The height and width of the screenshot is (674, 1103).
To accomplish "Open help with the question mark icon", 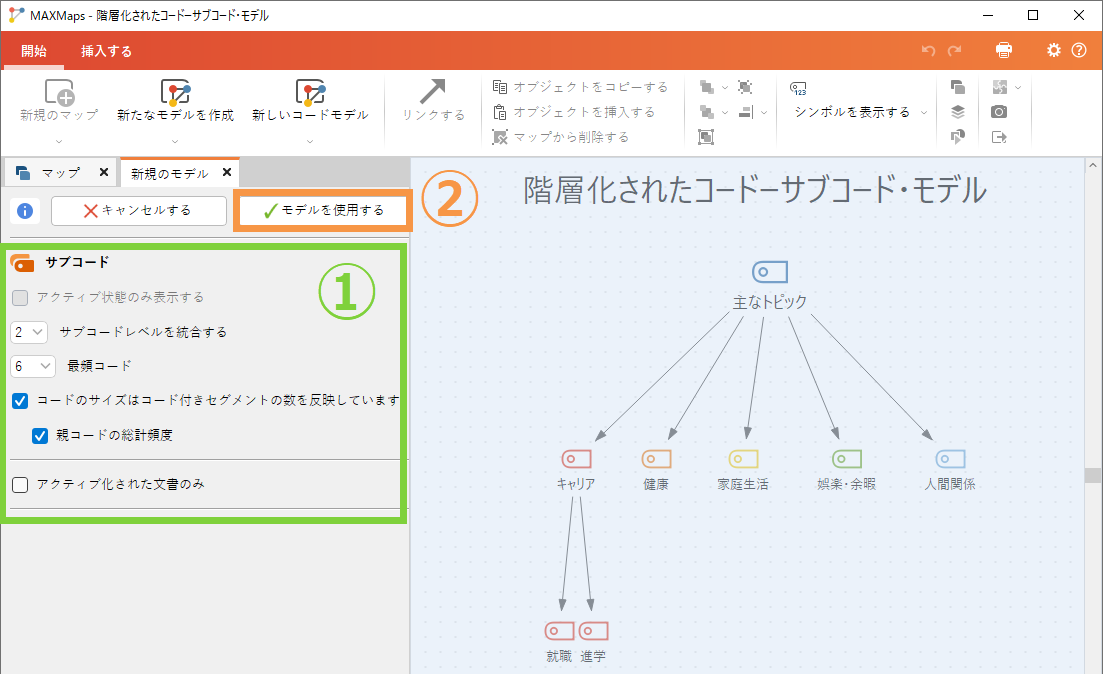I will pos(1078,50).
